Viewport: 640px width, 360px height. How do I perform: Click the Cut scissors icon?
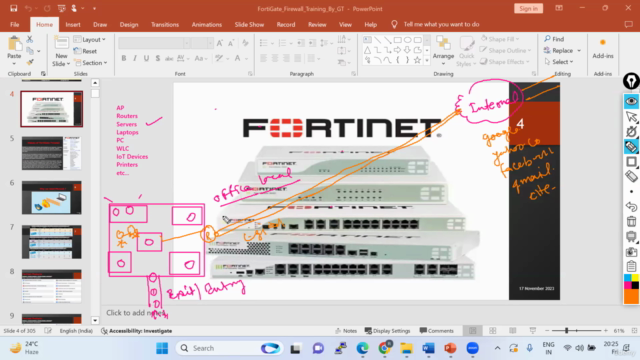(x=29, y=39)
